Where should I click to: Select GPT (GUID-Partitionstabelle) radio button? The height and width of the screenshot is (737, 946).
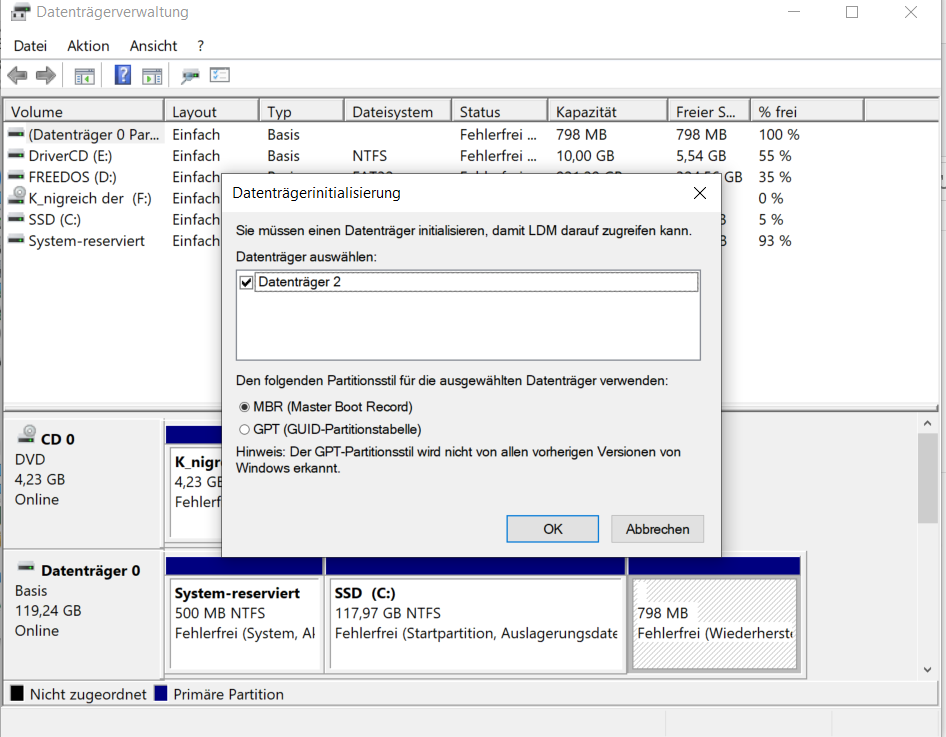(244, 429)
